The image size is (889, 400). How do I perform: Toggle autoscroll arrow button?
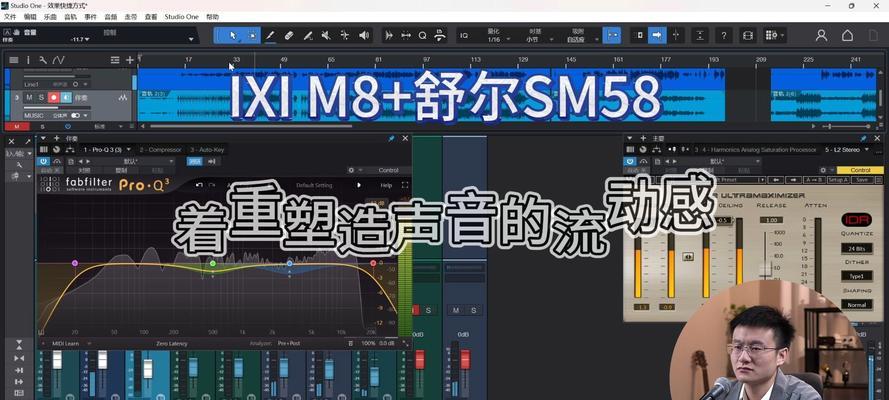tap(657, 35)
